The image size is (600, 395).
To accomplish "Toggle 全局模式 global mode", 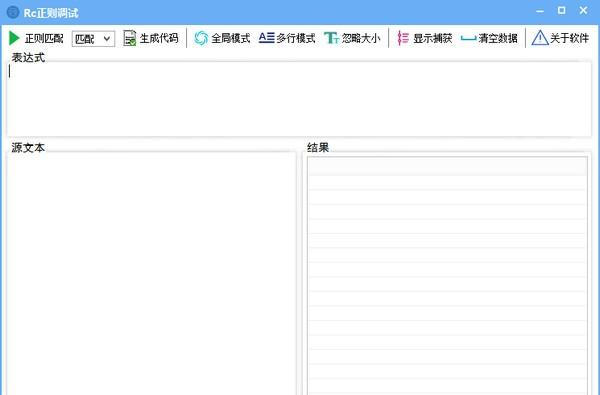I will tap(222, 38).
